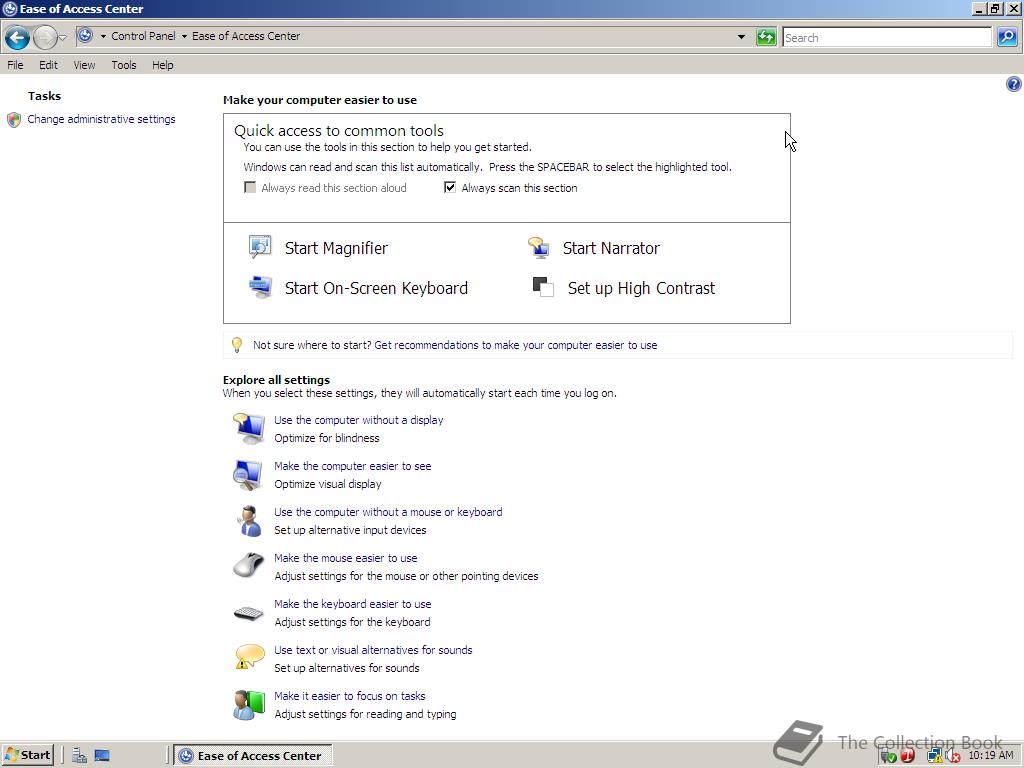This screenshot has width=1024, height=768.
Task: Click in the Search input field
Action: pyautogui.click(x=887, y=37)
